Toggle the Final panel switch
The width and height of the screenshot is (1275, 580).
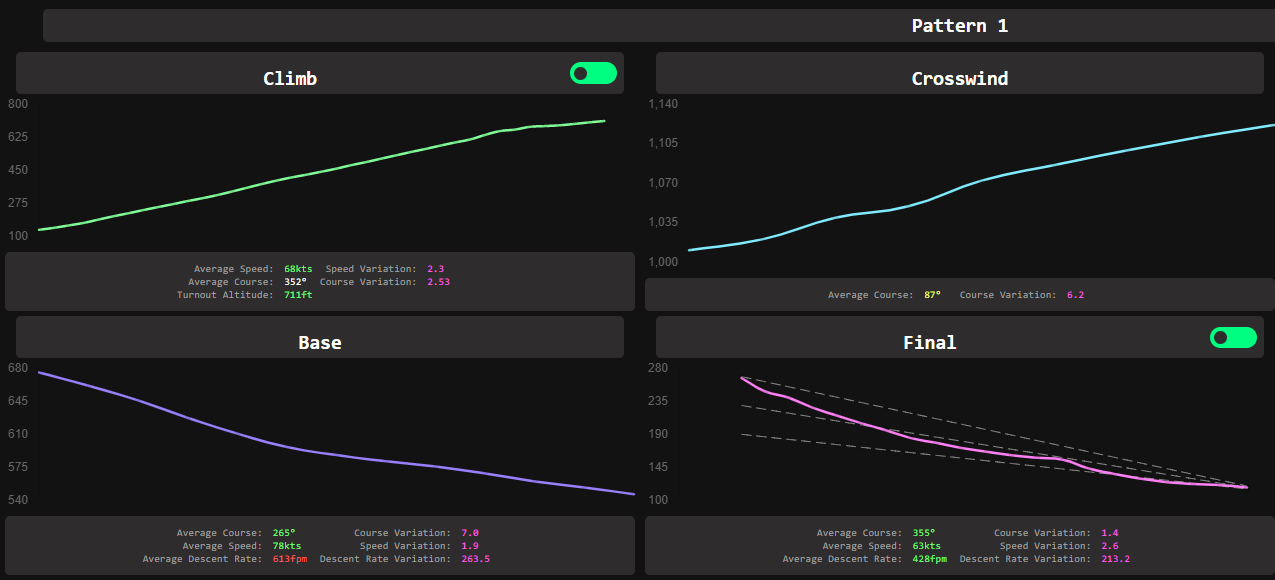pos(1233,338)
